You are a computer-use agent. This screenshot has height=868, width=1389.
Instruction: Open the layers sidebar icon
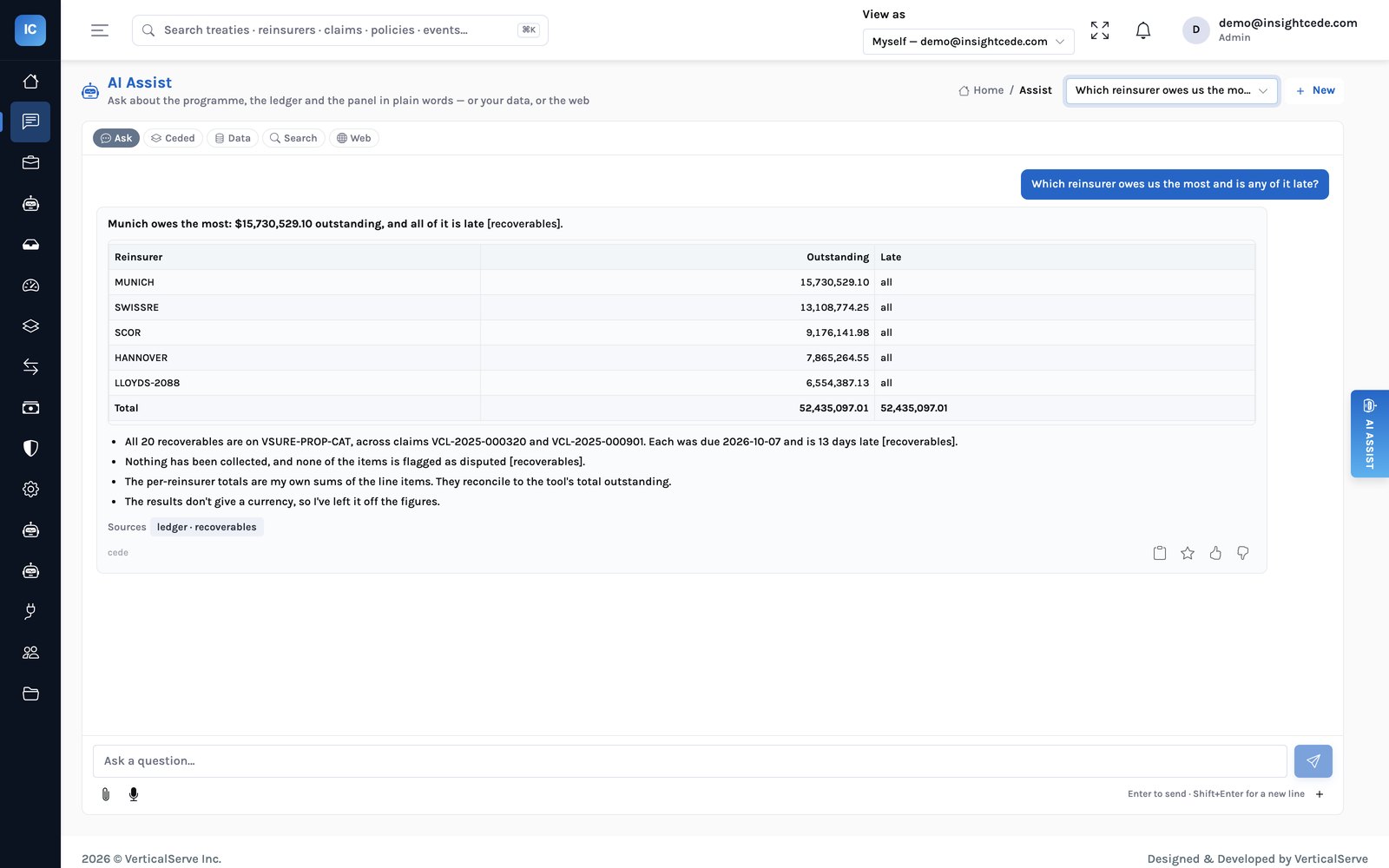(x=30, y=326)
